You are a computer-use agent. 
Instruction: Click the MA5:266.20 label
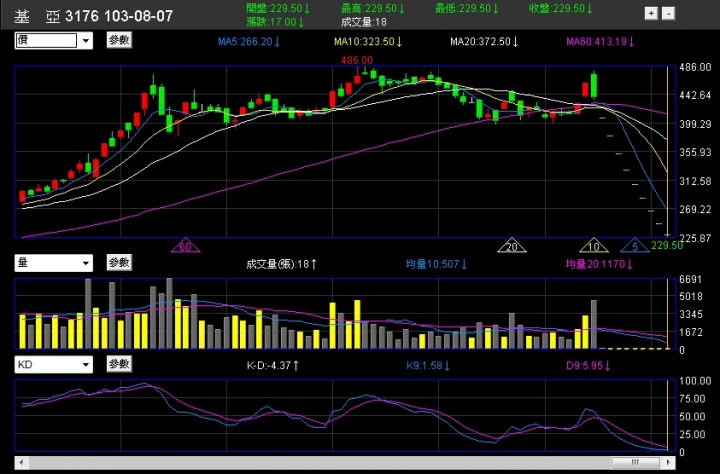[x=249, y=42]
